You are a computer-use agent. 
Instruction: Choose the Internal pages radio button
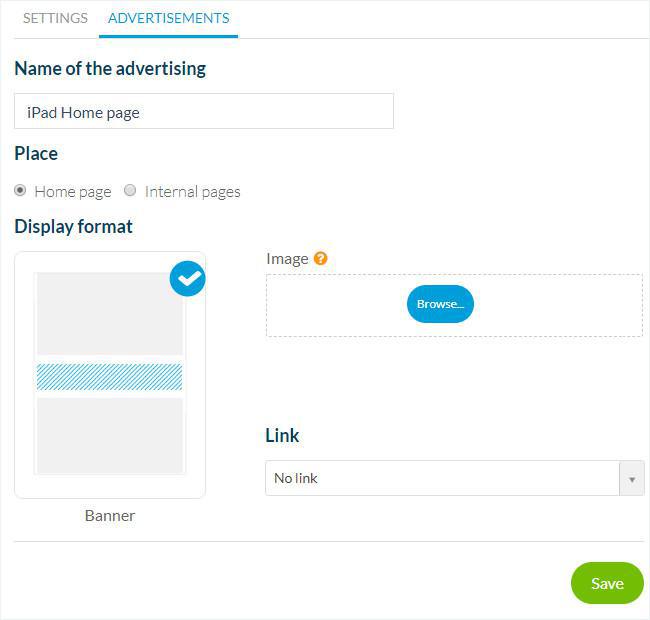click(130, 191)
